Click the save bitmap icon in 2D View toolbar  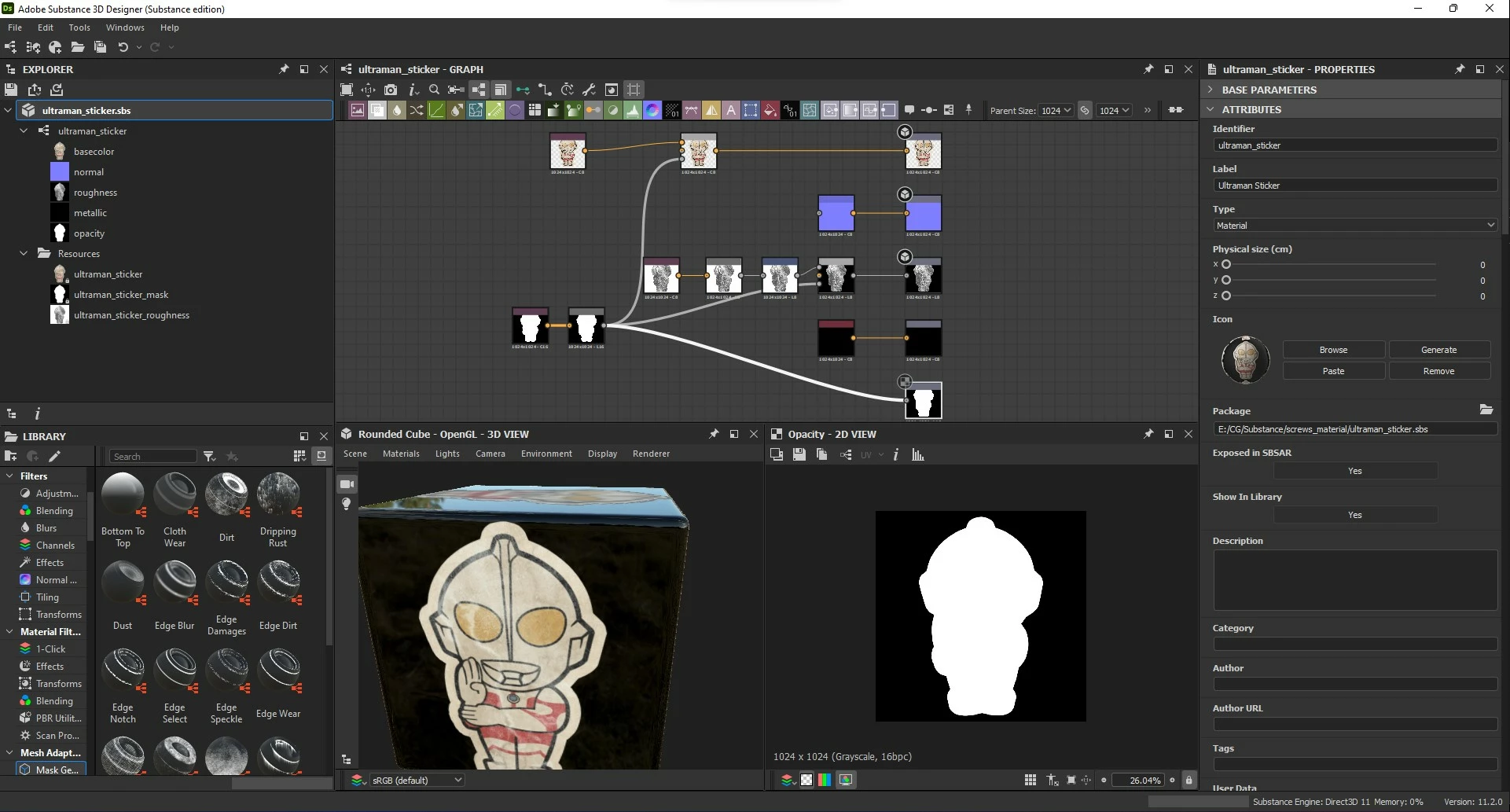click(x=799, y=454)
